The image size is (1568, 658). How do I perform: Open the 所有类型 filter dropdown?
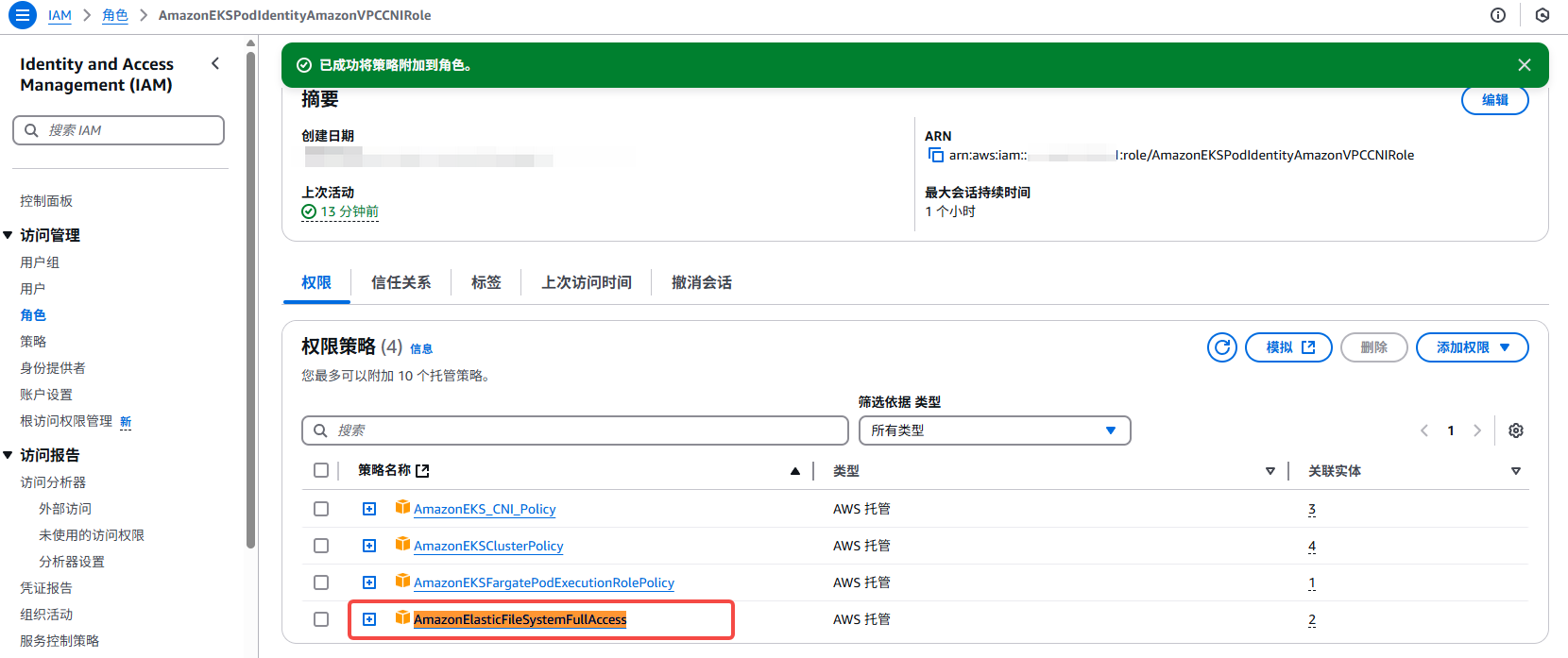point(995,430)
